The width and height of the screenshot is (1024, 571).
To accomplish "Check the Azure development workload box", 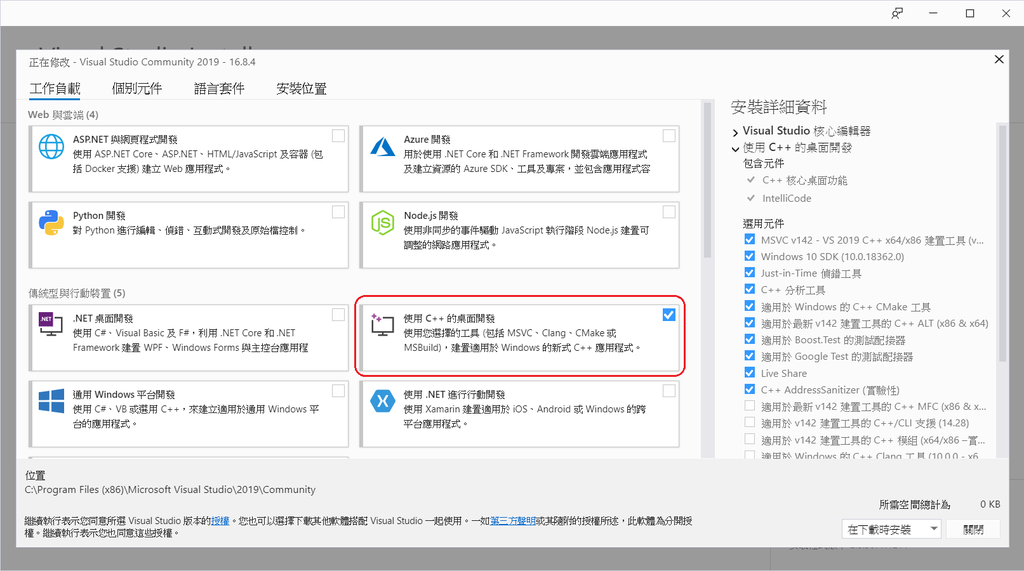I will click(x=669, y=135).
